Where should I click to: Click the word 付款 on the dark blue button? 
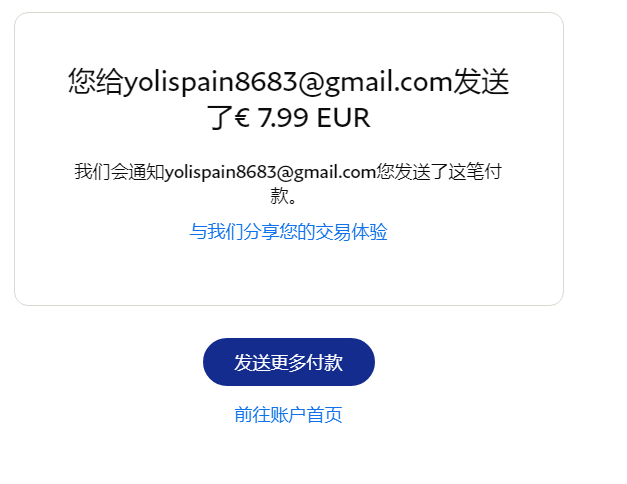pyautogui.click(x=325, y=362)
